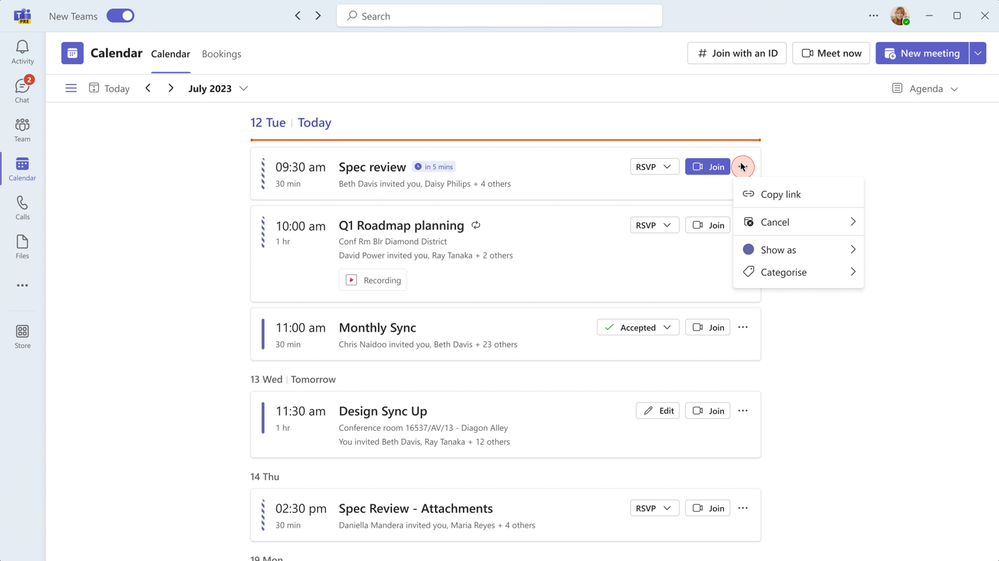Toggle the New Teams switch off

[120, 16]
